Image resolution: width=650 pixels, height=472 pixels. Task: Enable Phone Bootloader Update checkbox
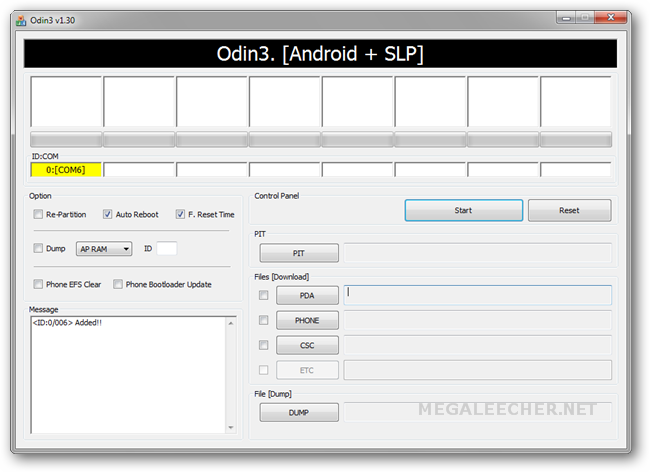118,284
